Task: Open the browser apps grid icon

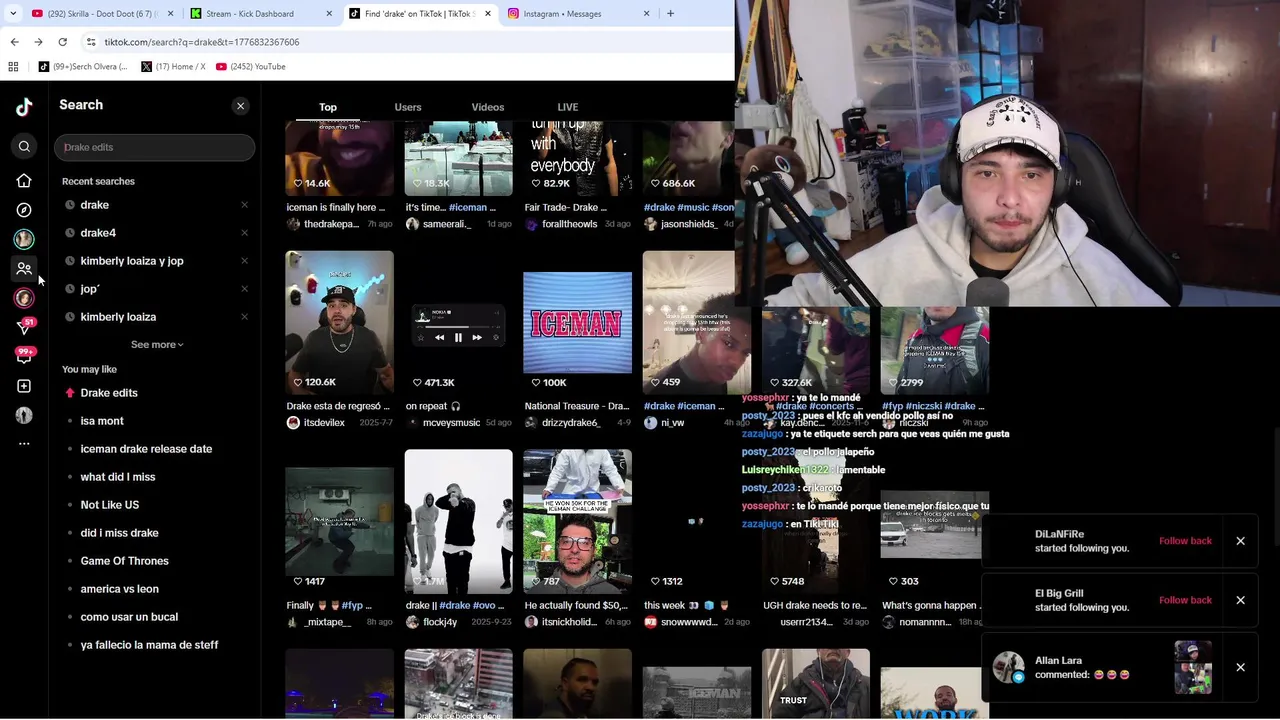Action: [x=13, y=67]
